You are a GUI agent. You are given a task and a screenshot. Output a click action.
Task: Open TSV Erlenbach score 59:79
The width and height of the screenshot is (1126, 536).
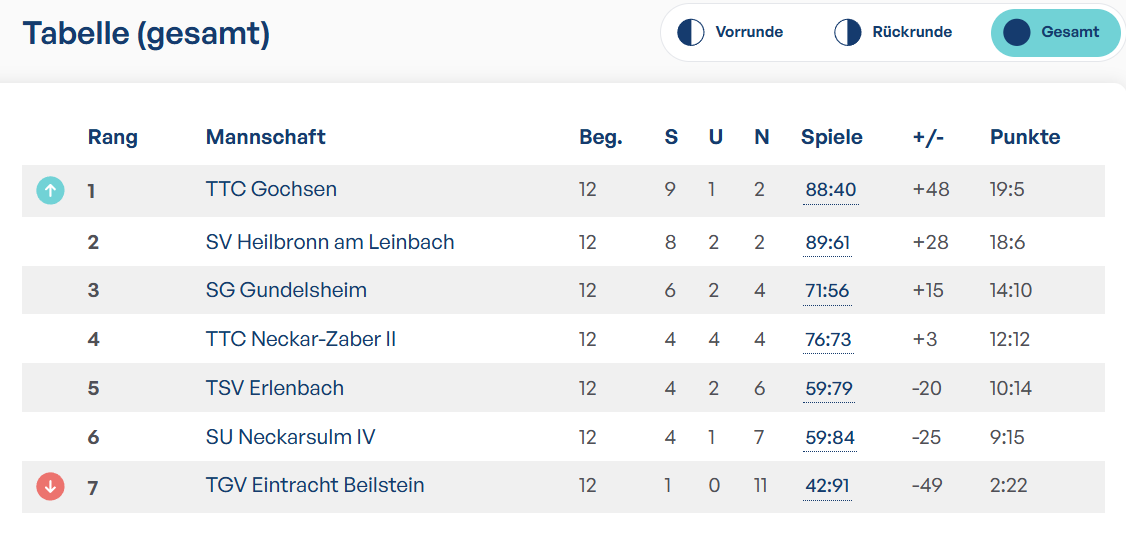829,389
